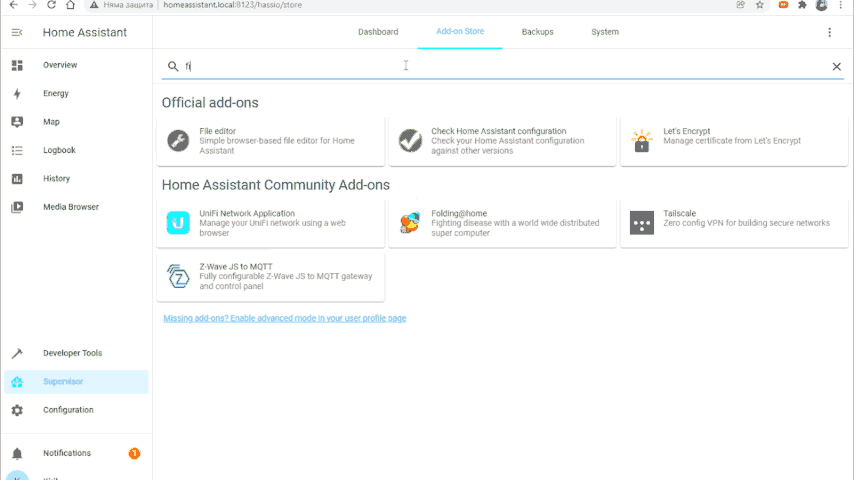
Task: Open Map in the sidebar
Action: (x=76, y=122)
